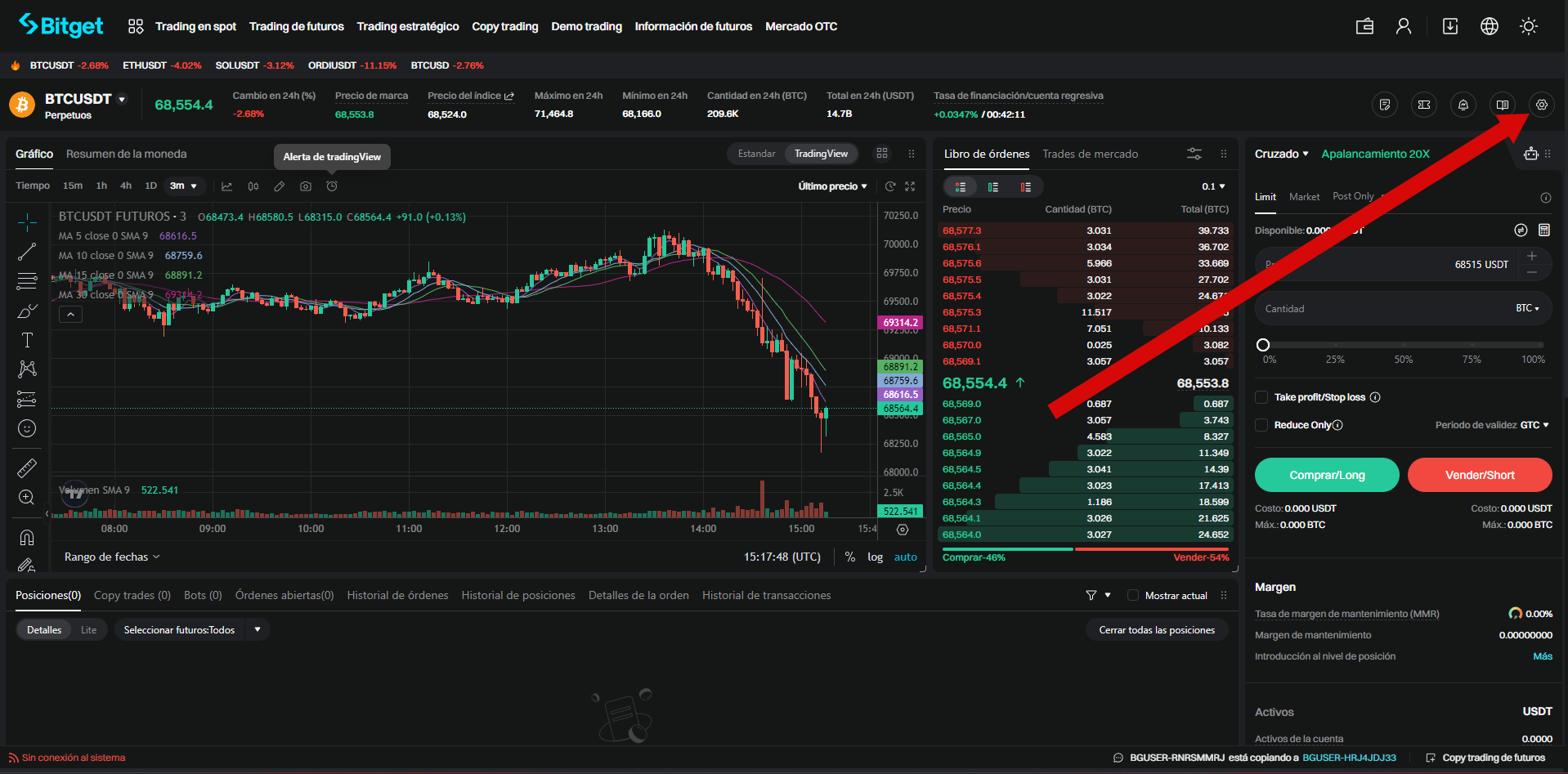
Task: Open the emoji sticker tool on chart
Action: pyautogui.click(x=27, y=428)
